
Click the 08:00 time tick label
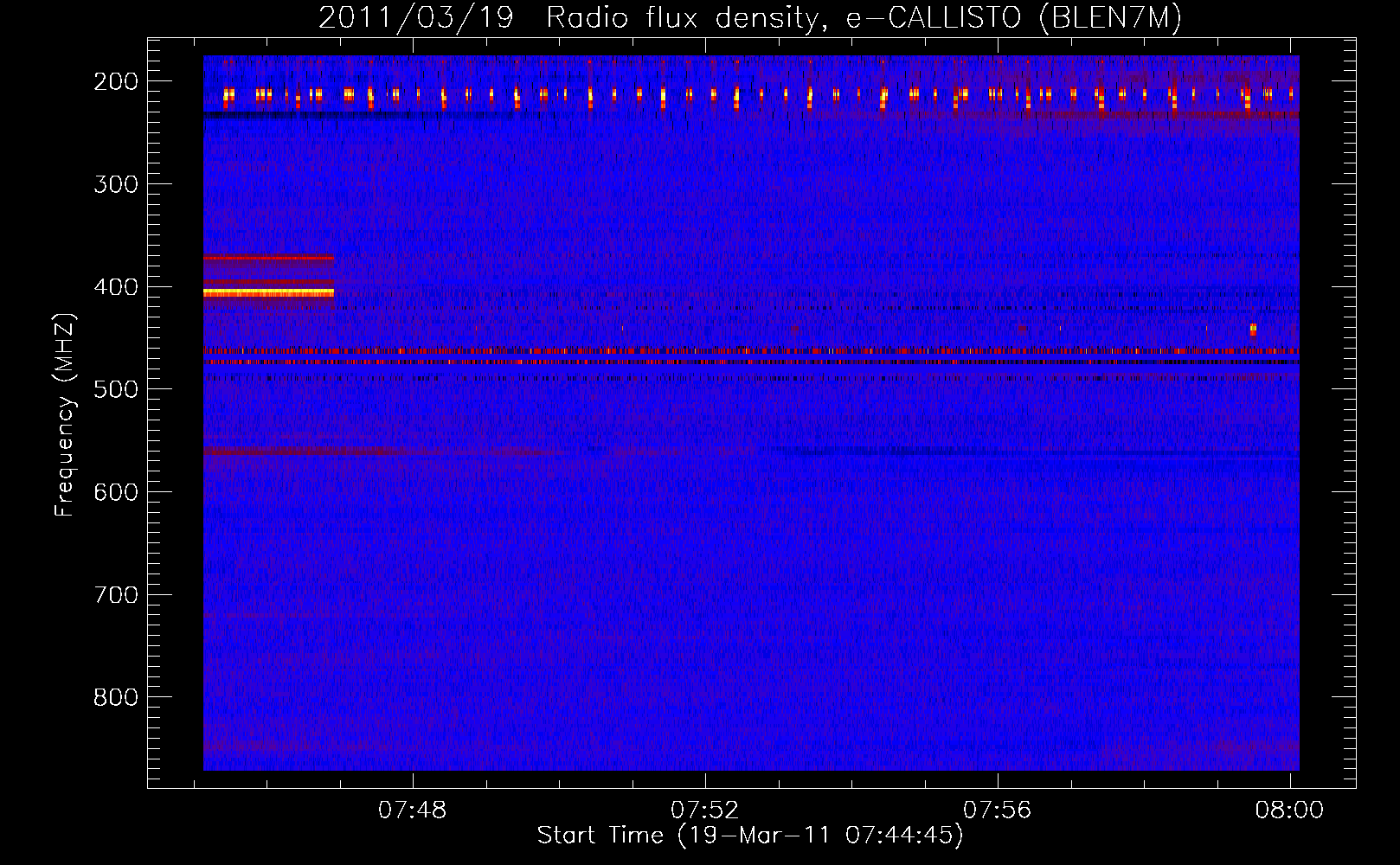point(1289,811)
